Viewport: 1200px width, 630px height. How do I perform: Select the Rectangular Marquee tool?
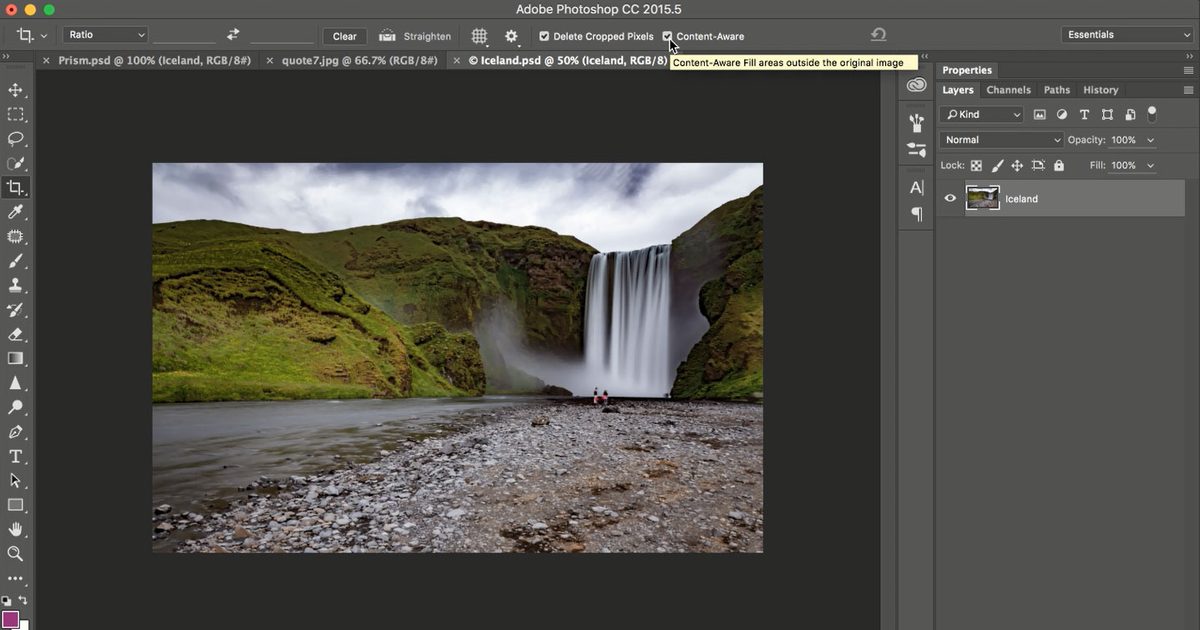click(15, 115)
